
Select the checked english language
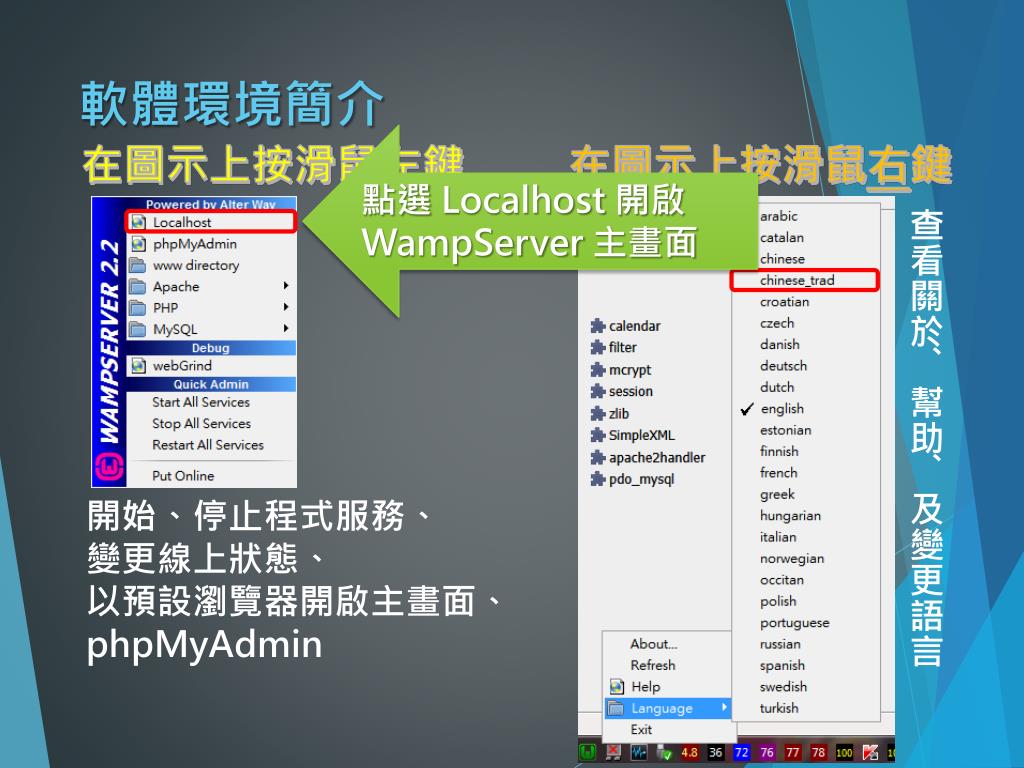point(782,409)
